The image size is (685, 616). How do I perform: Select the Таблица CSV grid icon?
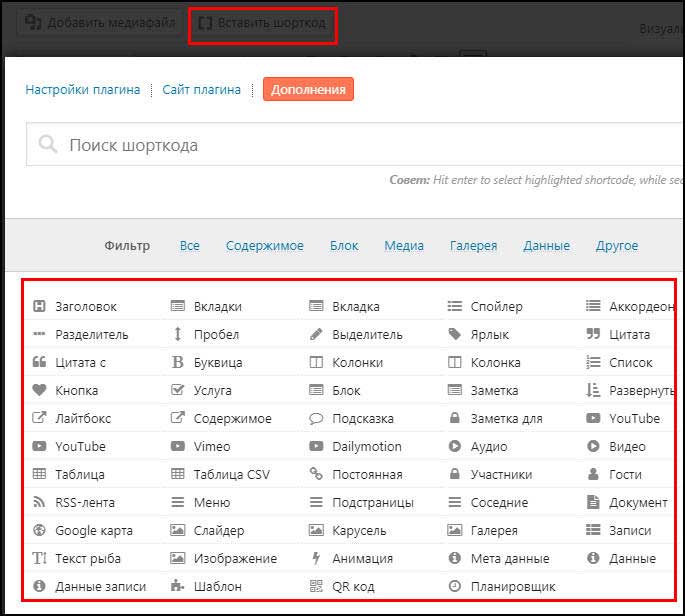(177, 474)
